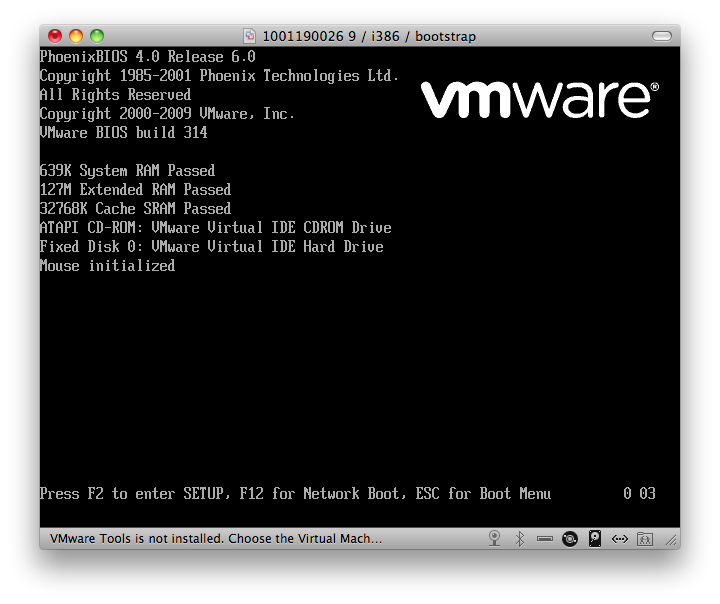The image size is (720, 604).
Task: Click the 'Press F2 to enter SETUP' line
Action: 295,493
